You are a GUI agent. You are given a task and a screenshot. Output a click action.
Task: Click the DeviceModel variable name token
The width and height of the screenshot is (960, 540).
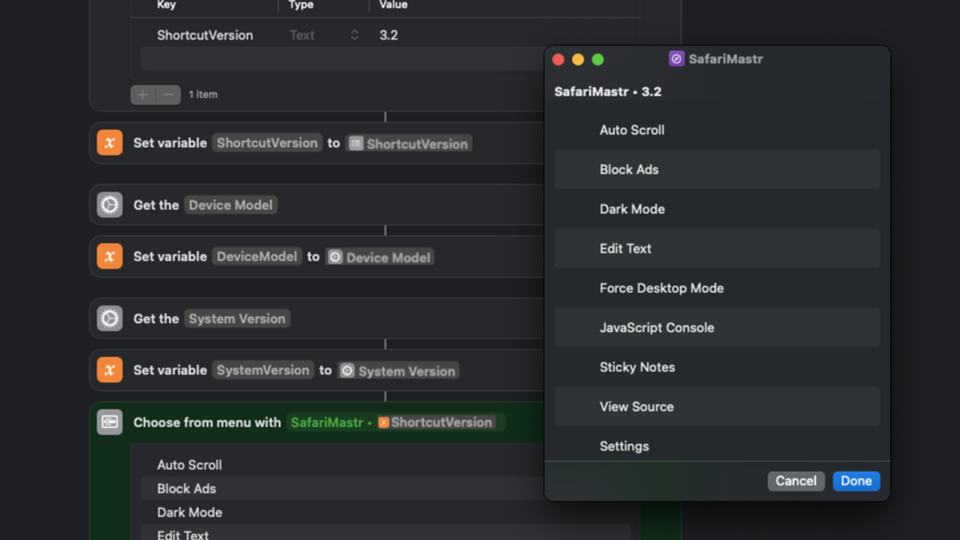point(257,257)
